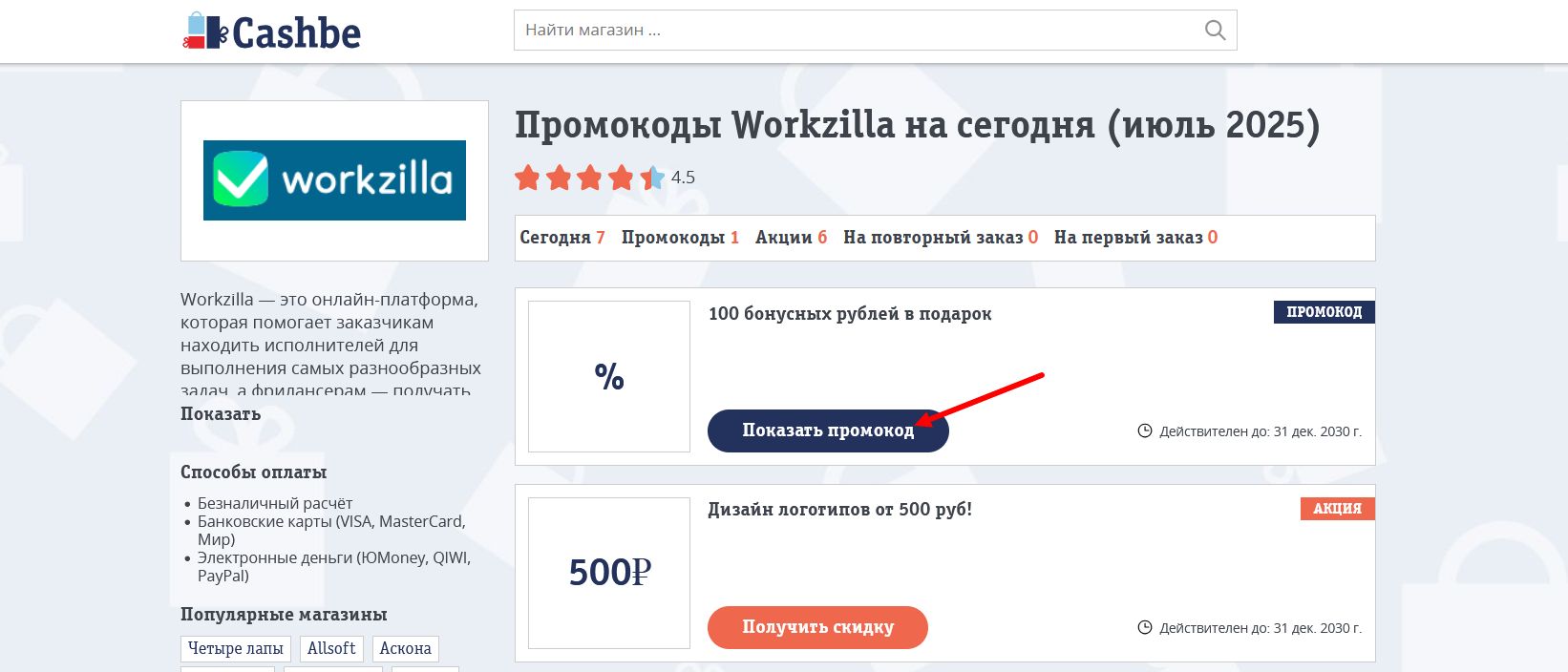Image resolution: width=1568 pixels, height=672 pixels.
Task: Click the "Банковские карты (VISA, MasterCard, Мир)" item
Action: point(331,531)
